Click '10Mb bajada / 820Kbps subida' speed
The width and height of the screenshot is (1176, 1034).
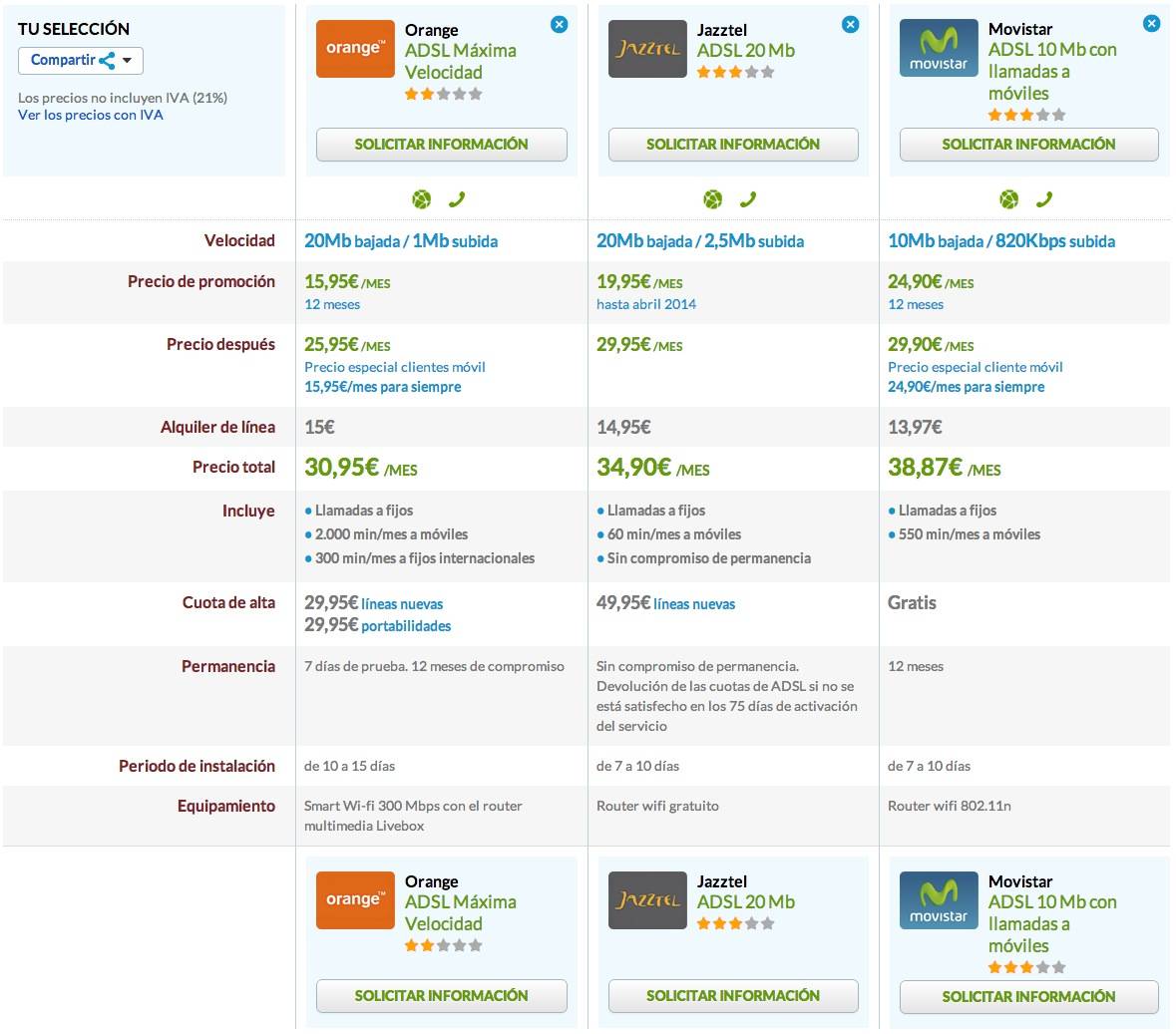pyautogui.click(x=1001, y=241)
